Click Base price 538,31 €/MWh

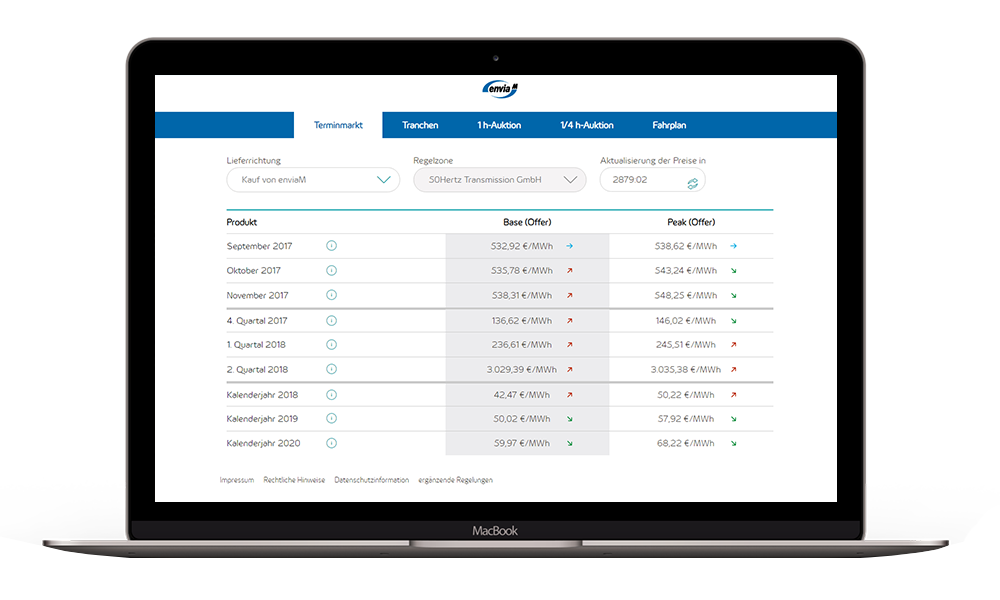[522, 295]
